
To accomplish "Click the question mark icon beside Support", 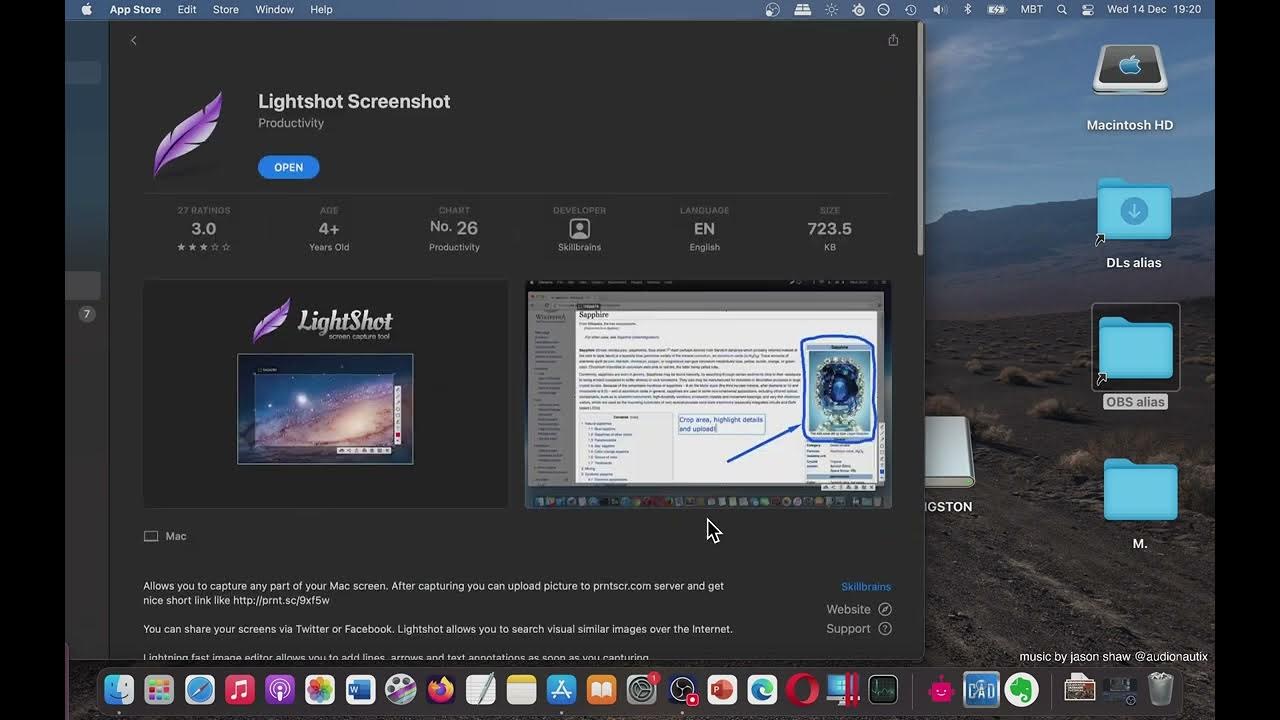I will [x=885, y=629].
